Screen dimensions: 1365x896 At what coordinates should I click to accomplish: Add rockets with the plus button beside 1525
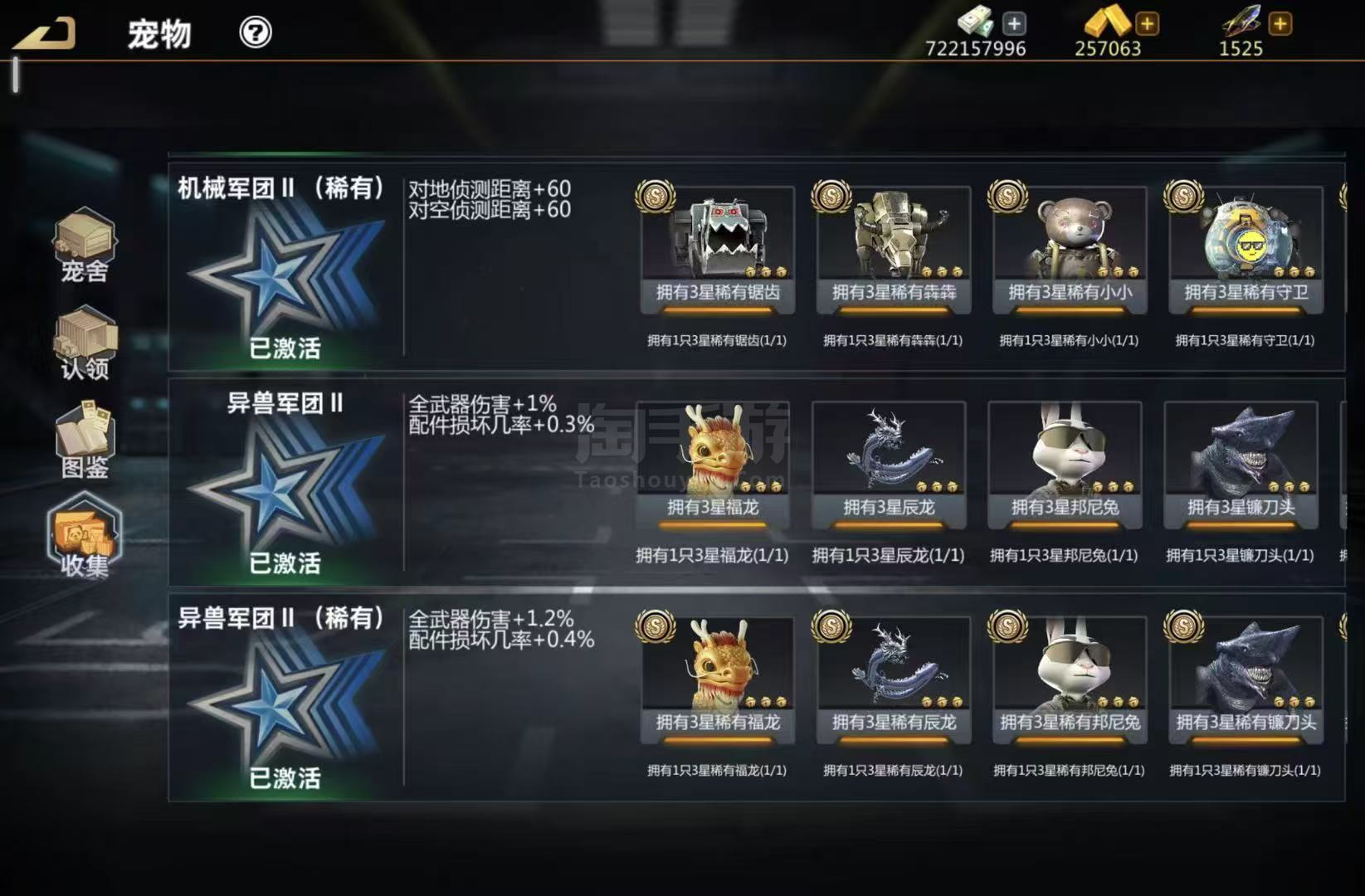click(1280, 23)
